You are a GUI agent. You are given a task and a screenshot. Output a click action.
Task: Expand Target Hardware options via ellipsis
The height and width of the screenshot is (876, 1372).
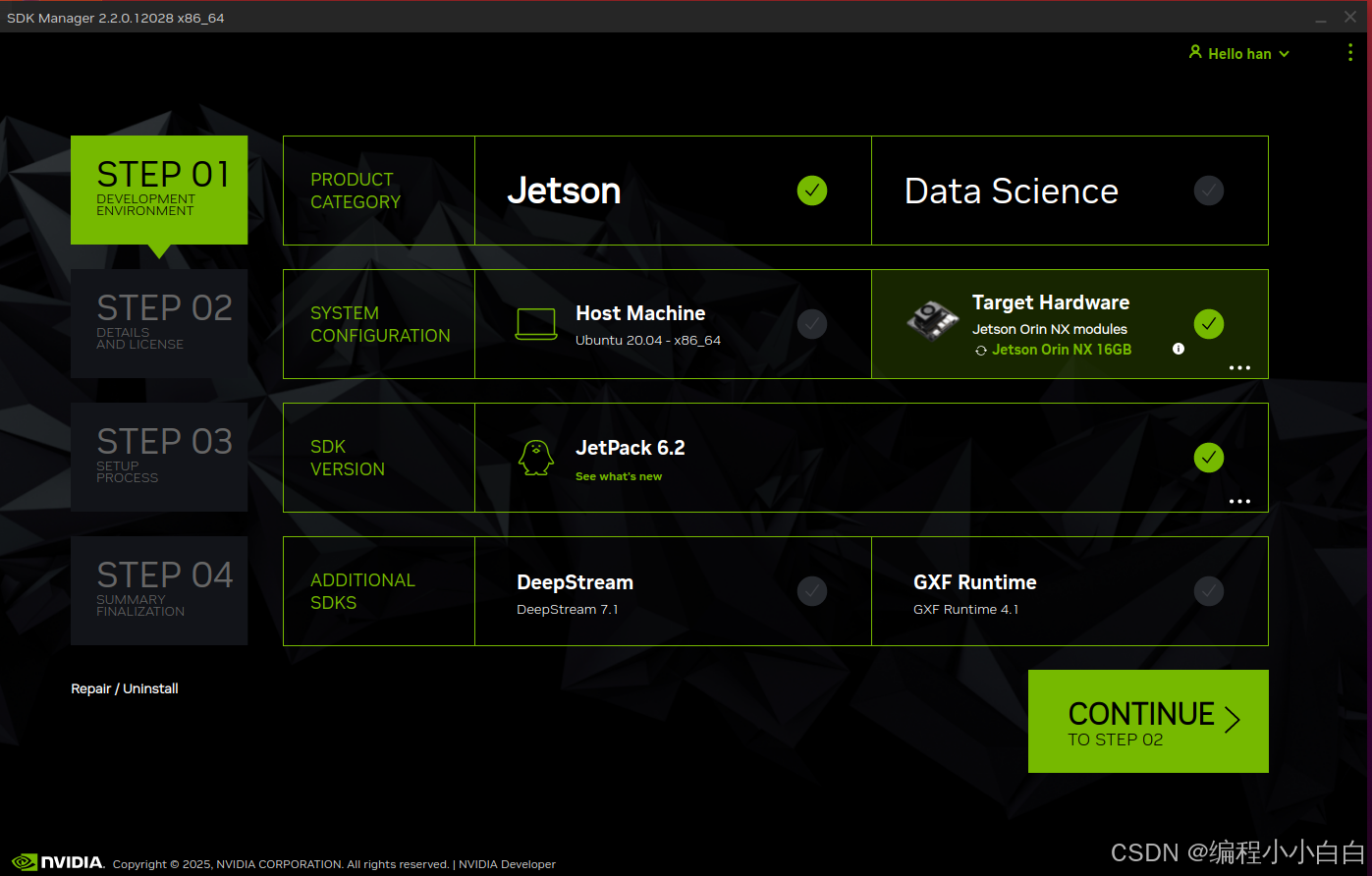tap(1239, 367)
